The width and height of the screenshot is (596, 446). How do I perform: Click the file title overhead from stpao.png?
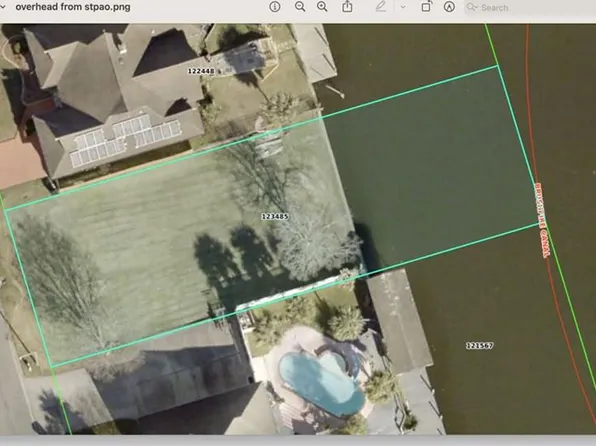[73, 7]
